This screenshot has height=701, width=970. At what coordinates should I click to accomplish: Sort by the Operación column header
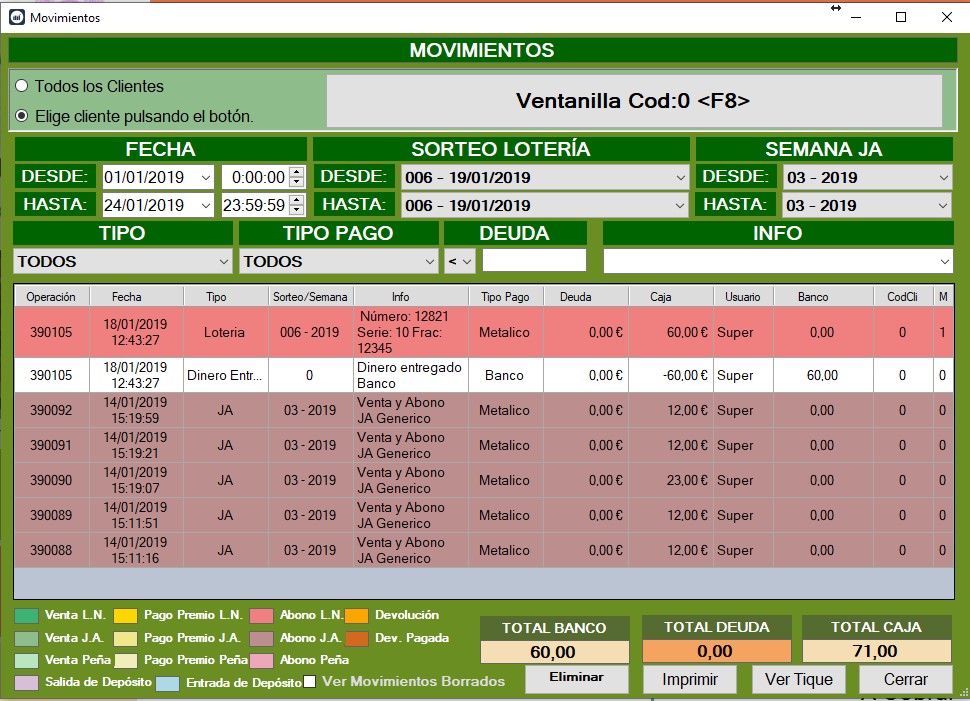51,297
